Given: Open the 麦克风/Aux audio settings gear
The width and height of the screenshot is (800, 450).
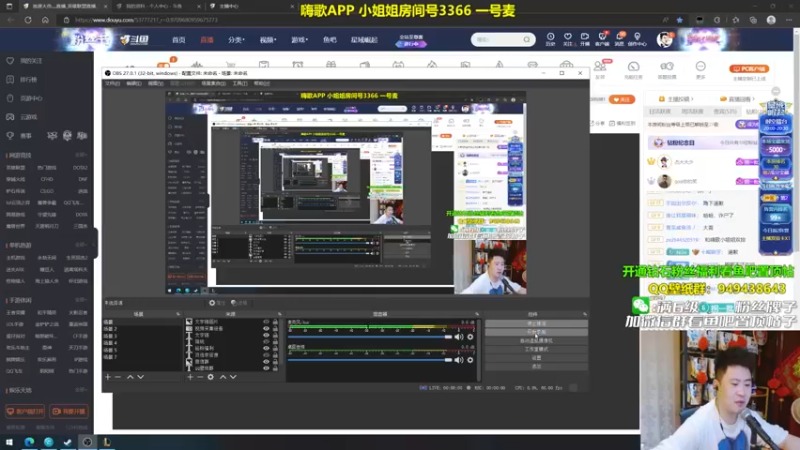Looking at the screenshot, I should point(470,337).
